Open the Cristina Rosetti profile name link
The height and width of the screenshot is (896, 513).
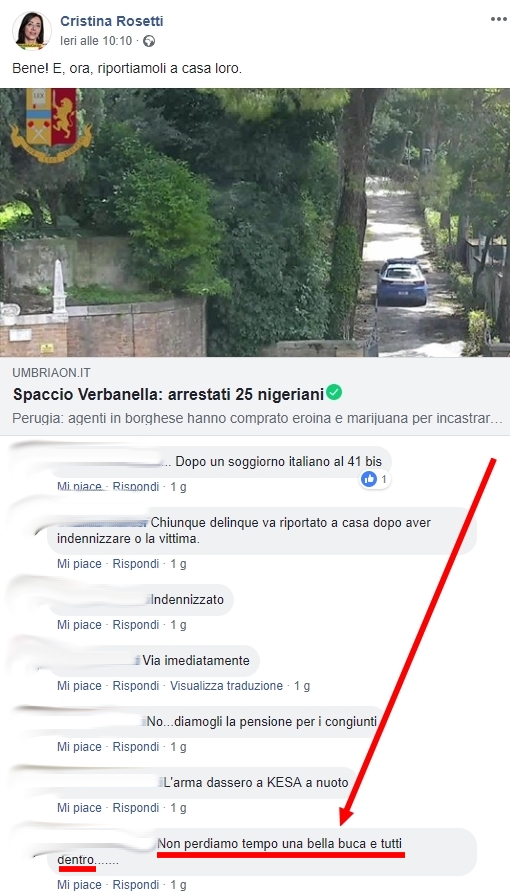(x=111, y=21)
